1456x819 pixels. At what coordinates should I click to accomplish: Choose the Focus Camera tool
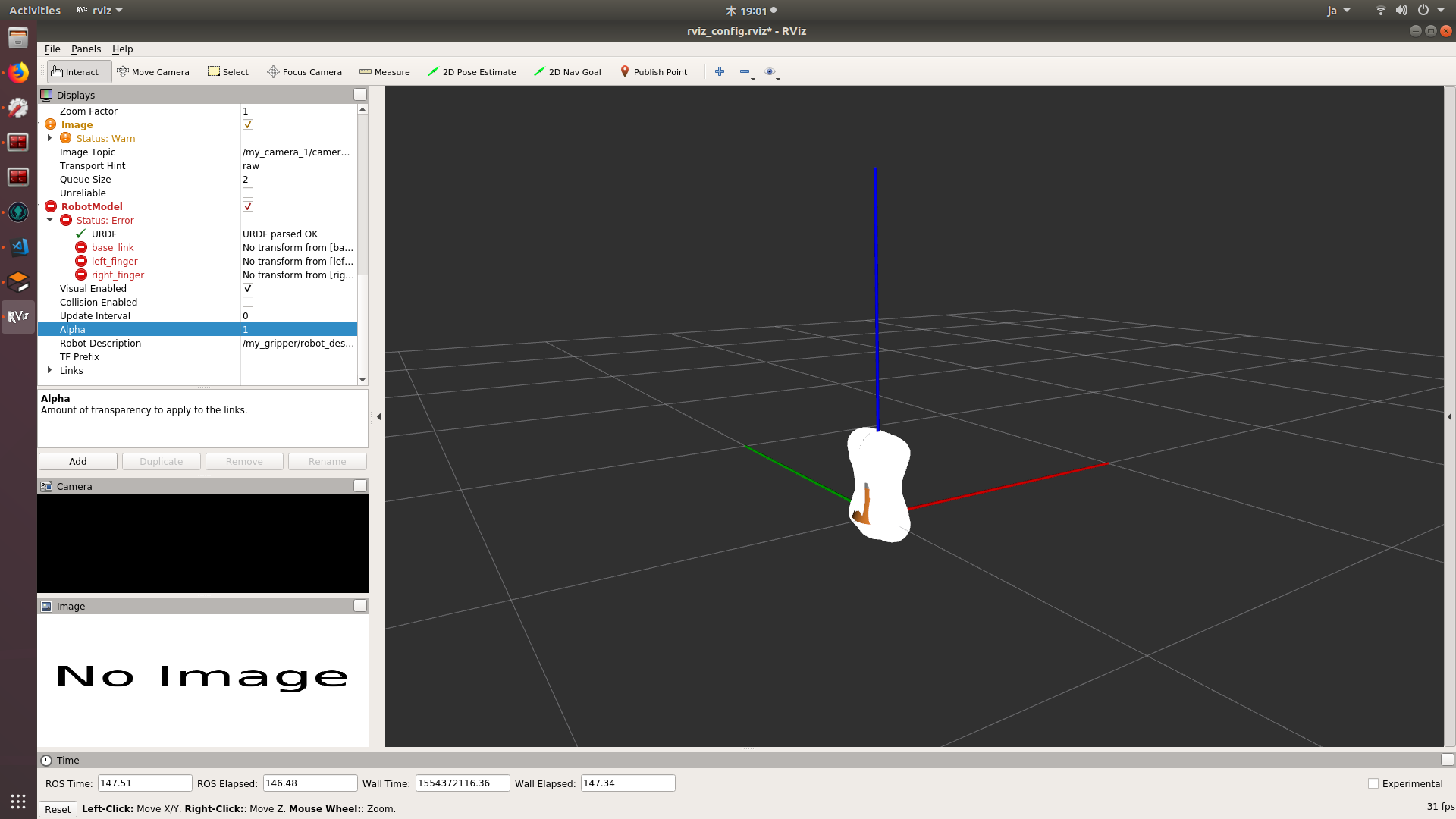[304, 72]
